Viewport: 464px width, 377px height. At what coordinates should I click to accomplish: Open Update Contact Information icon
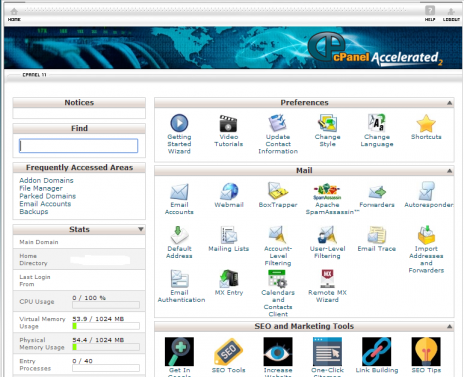278,123
